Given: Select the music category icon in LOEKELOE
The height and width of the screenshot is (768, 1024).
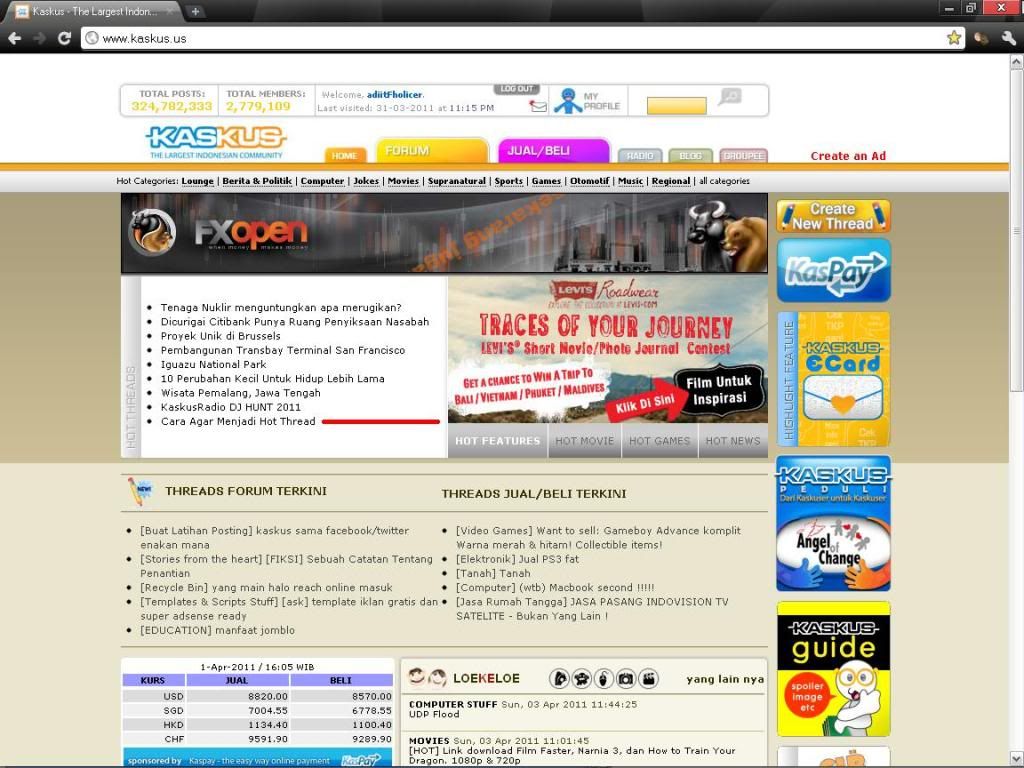Looking at the screenshot, I should coord(559,679).
